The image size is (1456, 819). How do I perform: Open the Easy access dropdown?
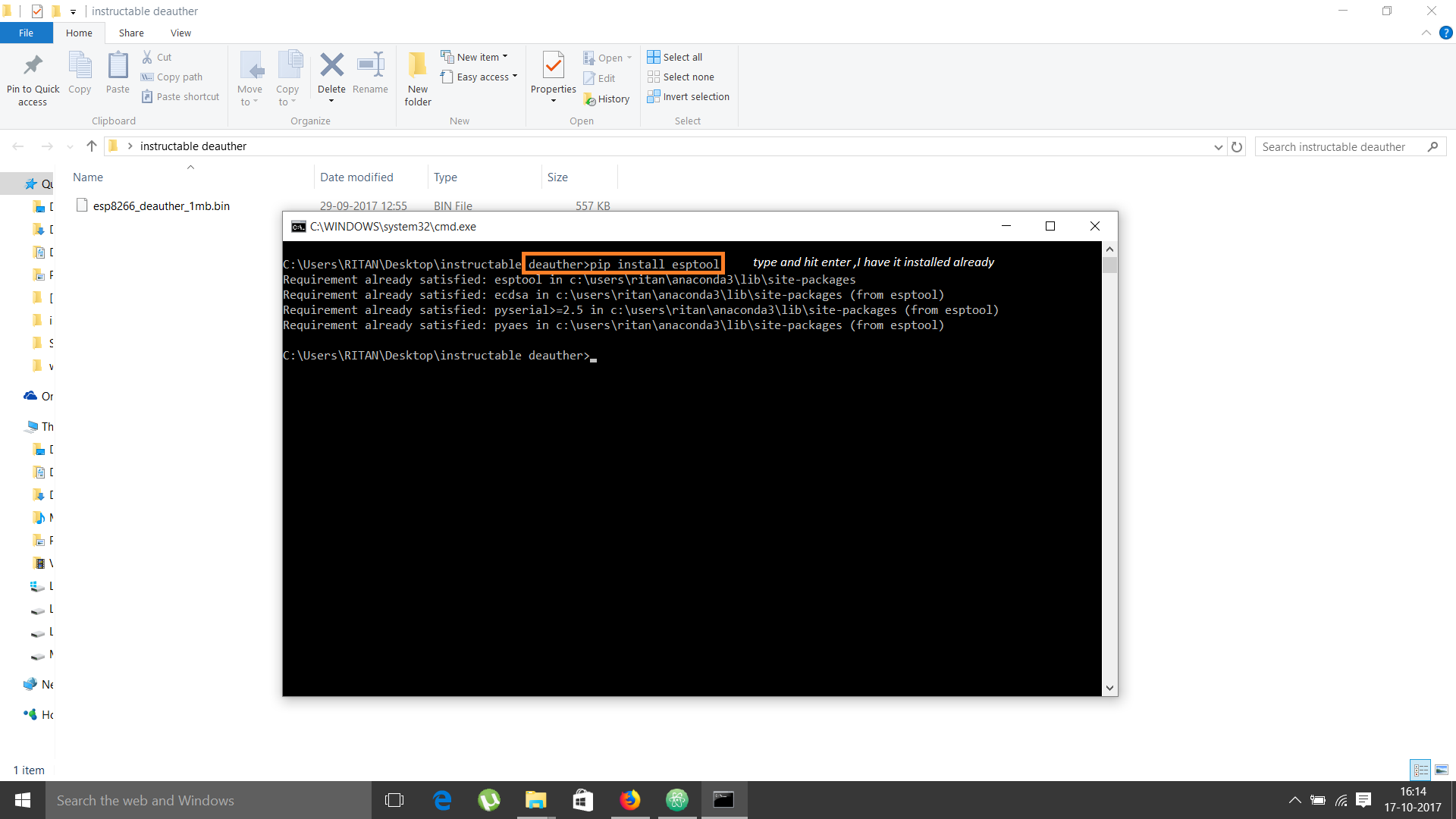pyautogui.click(x=479, y=77)
